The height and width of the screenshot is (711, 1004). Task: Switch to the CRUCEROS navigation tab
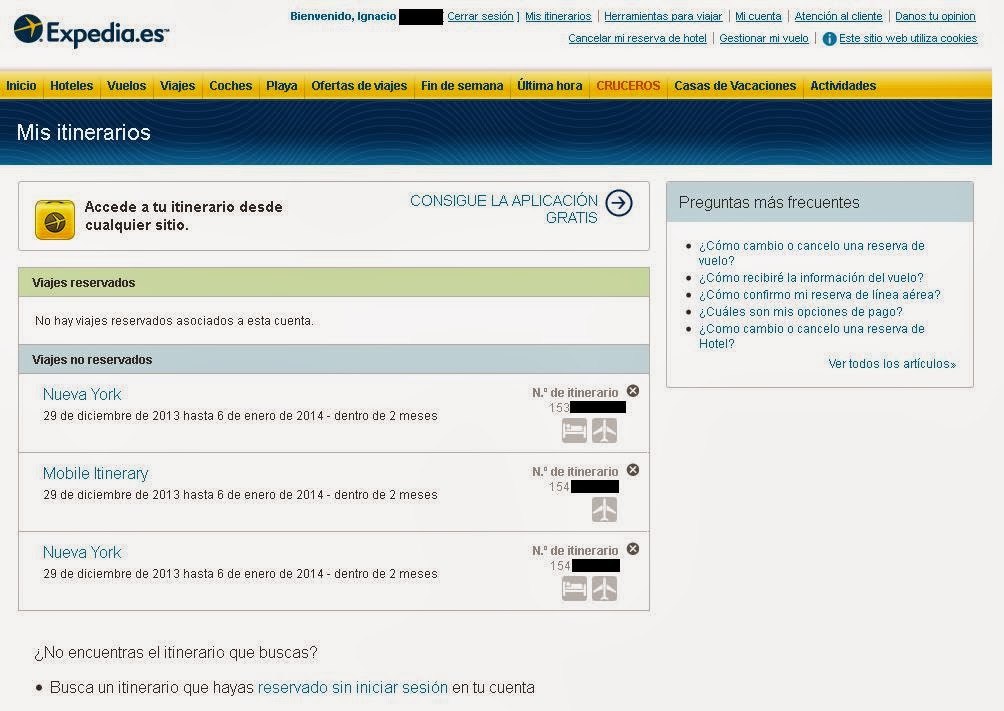(628, 86)
